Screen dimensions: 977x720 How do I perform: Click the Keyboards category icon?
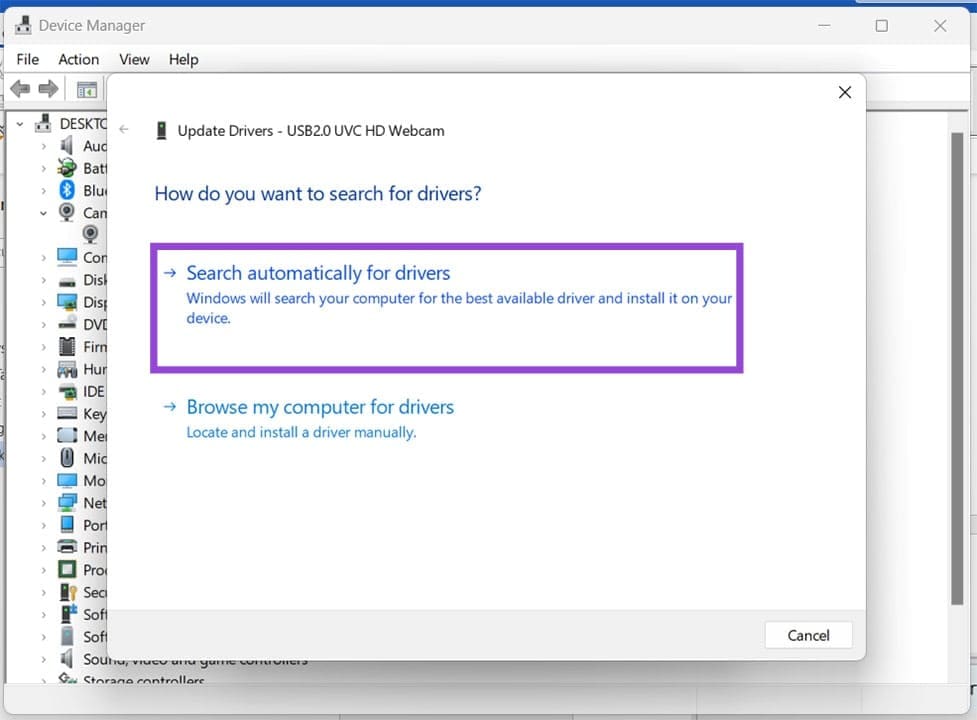coord(65,413)
